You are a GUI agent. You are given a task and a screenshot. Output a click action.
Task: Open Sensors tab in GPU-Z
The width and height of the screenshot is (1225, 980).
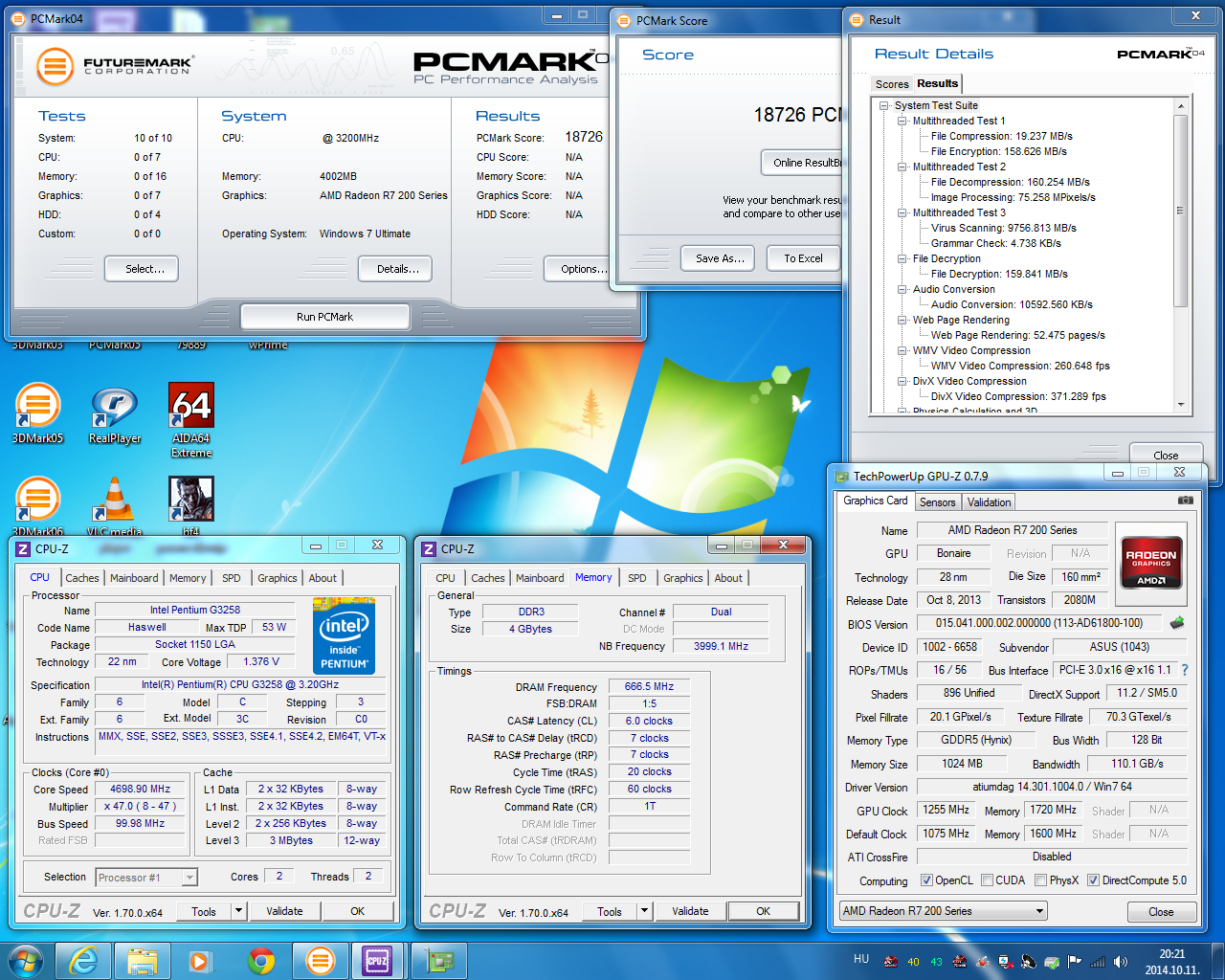pos(938,502)
